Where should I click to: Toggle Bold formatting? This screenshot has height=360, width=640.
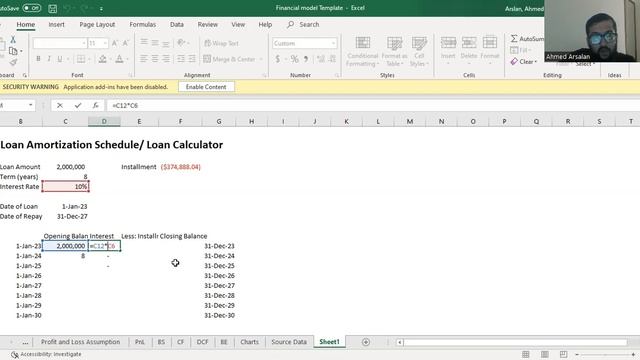pos(38,59)
